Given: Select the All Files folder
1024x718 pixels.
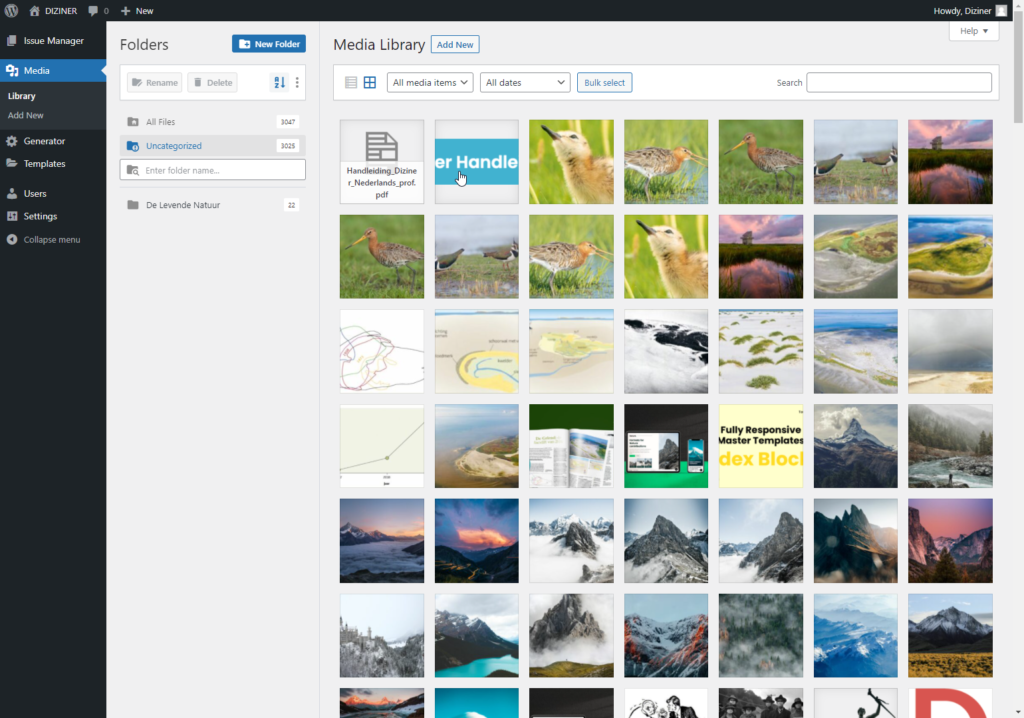Looking at the screenshot, I should [160, 122].
